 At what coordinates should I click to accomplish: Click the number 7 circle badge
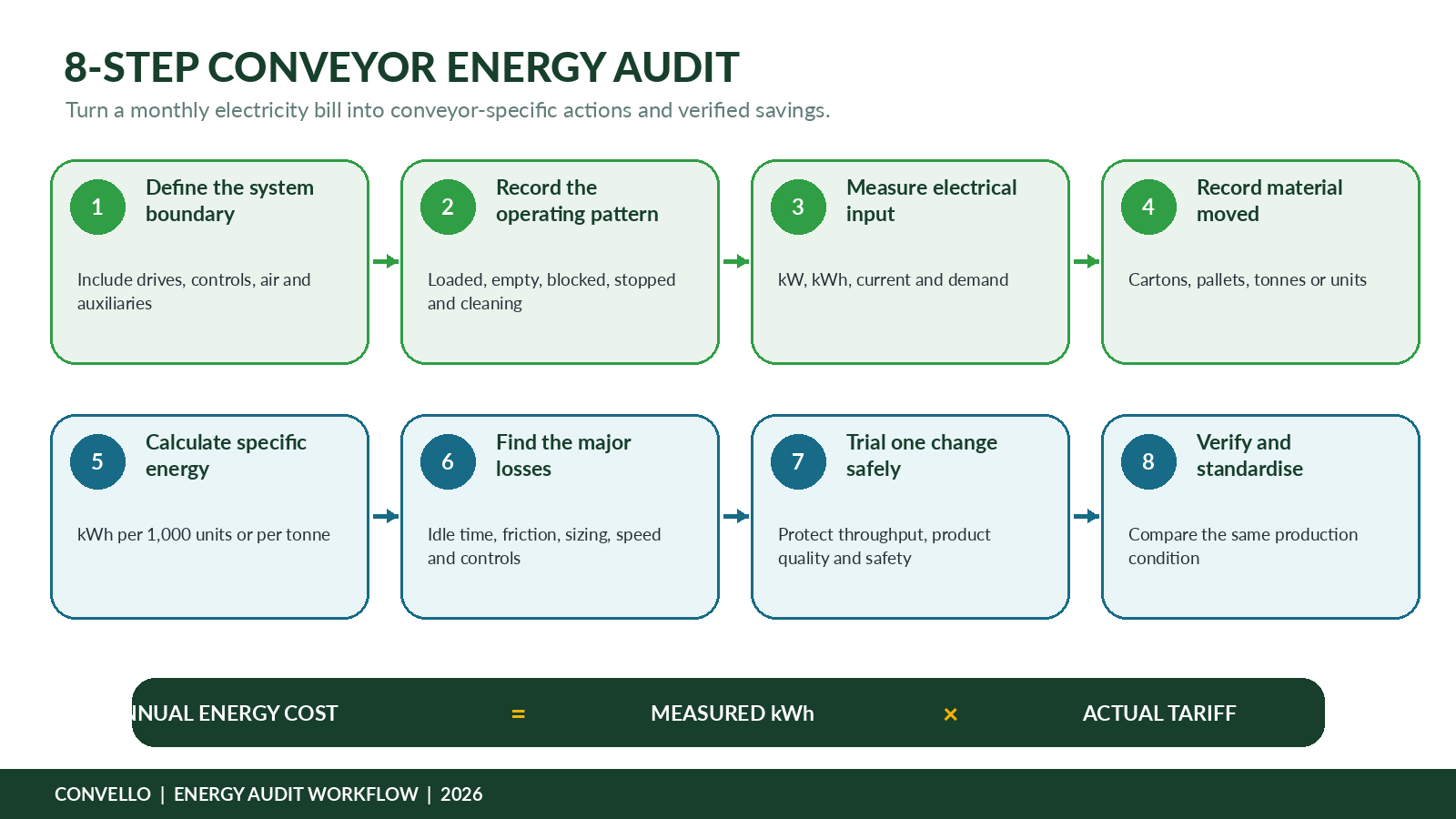point(798,461)
